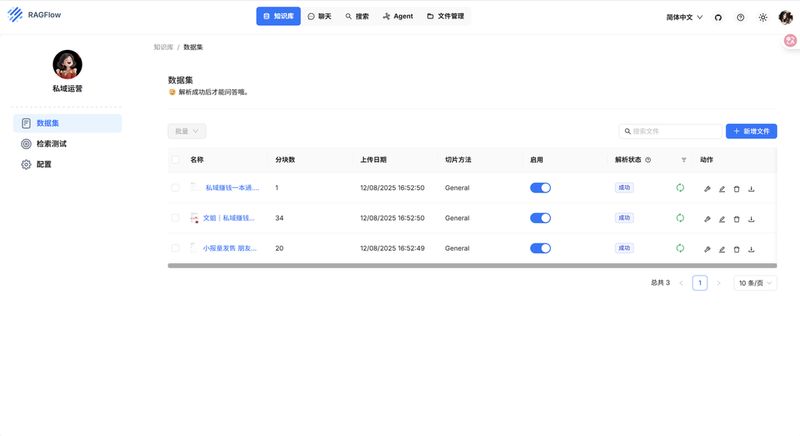The image size is (800, 436).
Task: Open the 简体中文 language dropdown
Action: tap(684, 17)
